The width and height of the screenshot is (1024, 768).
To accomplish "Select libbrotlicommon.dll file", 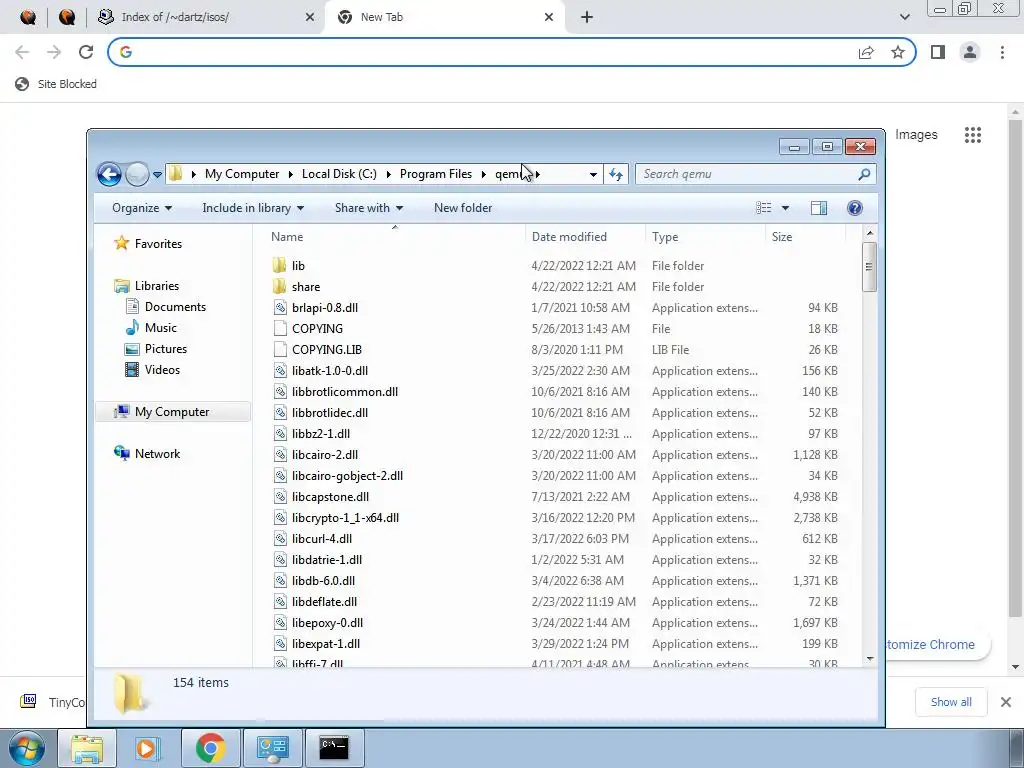I will click(345, 391).
